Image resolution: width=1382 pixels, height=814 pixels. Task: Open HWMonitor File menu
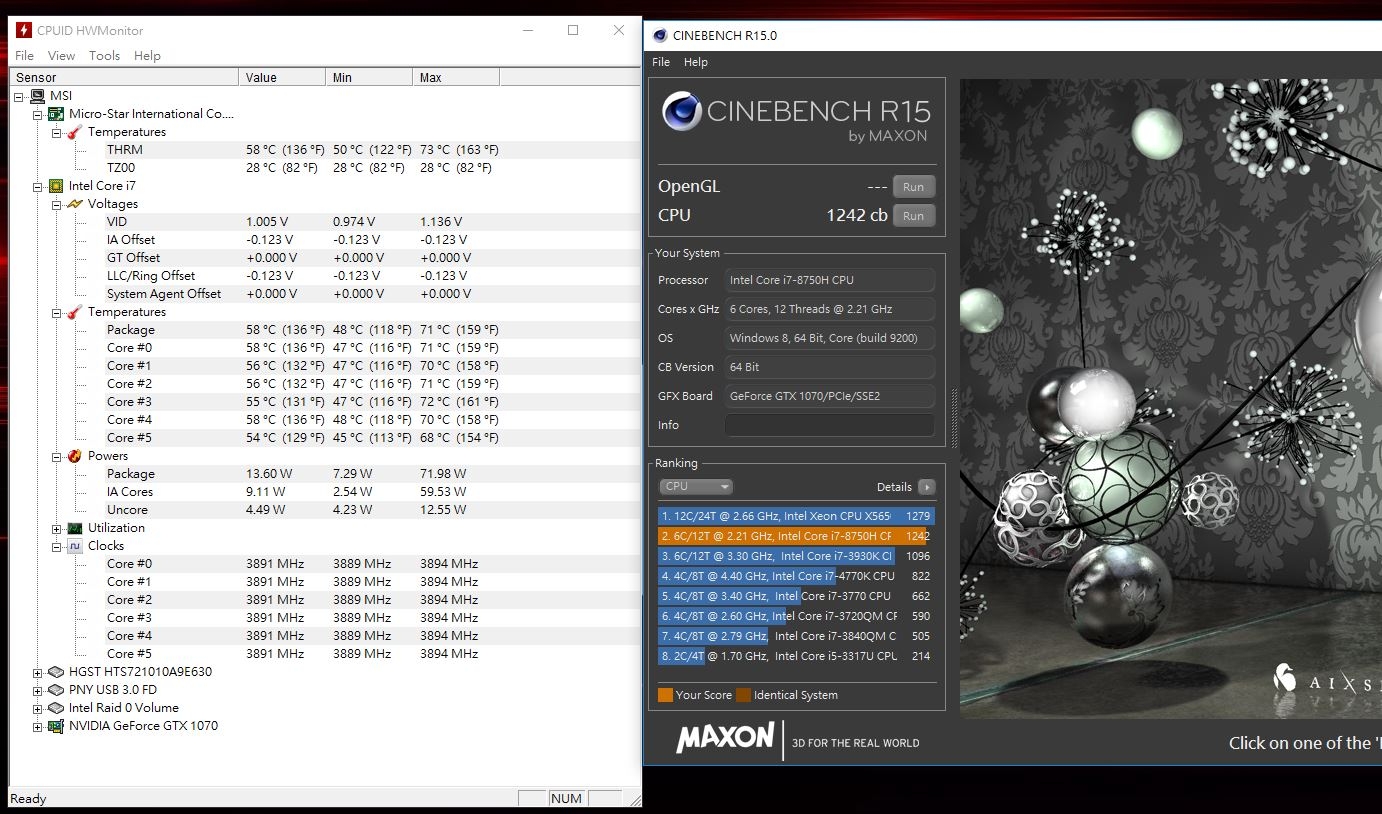point(24,56)
